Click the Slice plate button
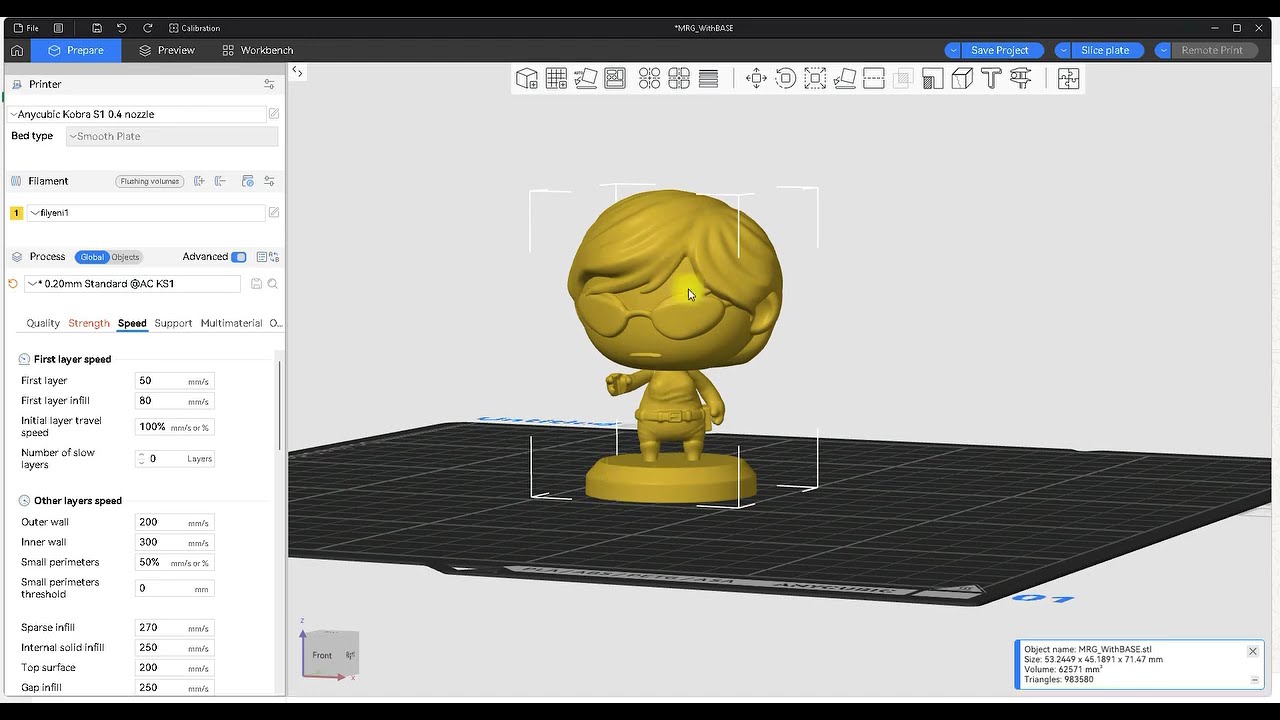1280x720 pixels. point(1105,50)
